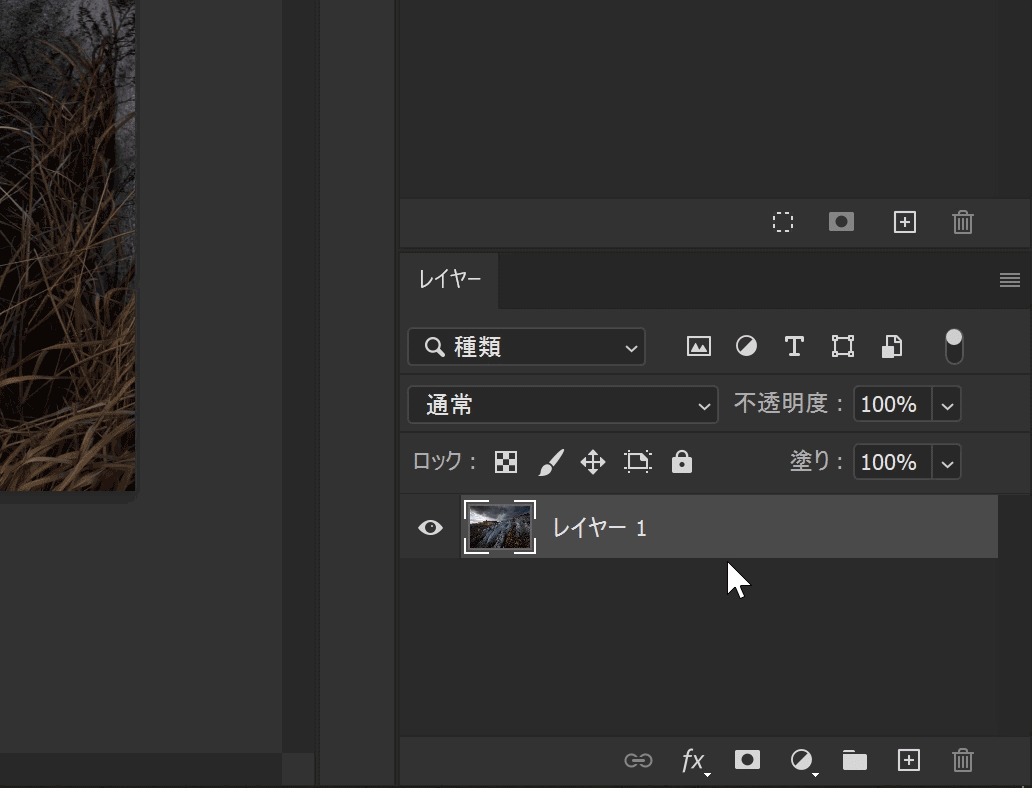Image resolution: width=1032 pixels, height=788 pixels.
Task: Open the レイヤー panel menu icon
Action: [x=1010, y=280]
